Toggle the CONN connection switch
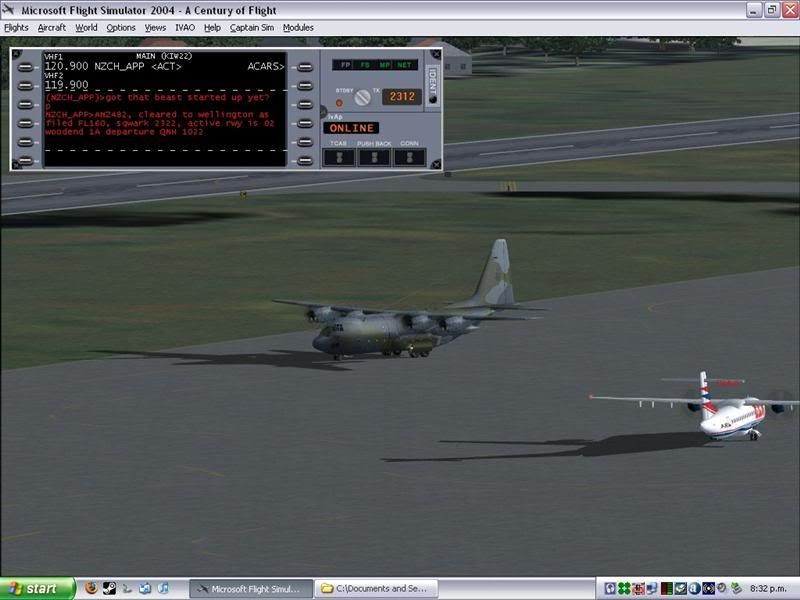800x600 pixels. (x=409, y=157)
